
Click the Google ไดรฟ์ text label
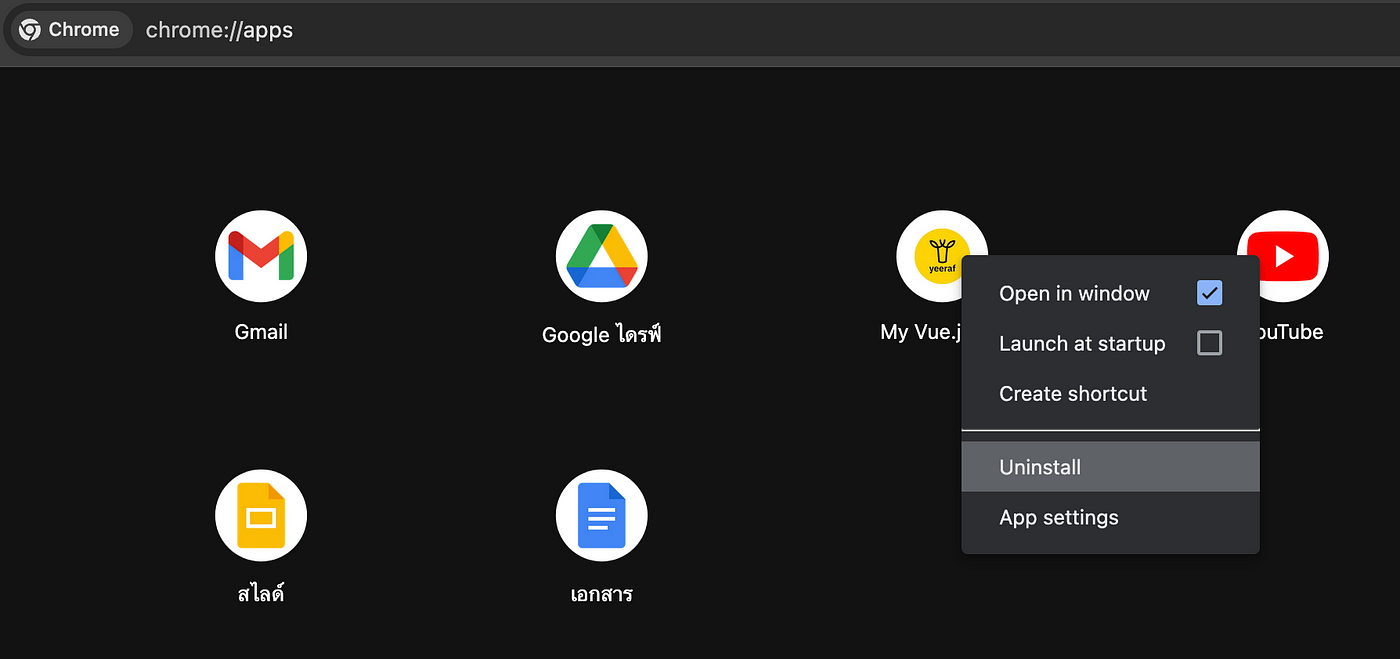pyautogui.click(x=602, y=335)
